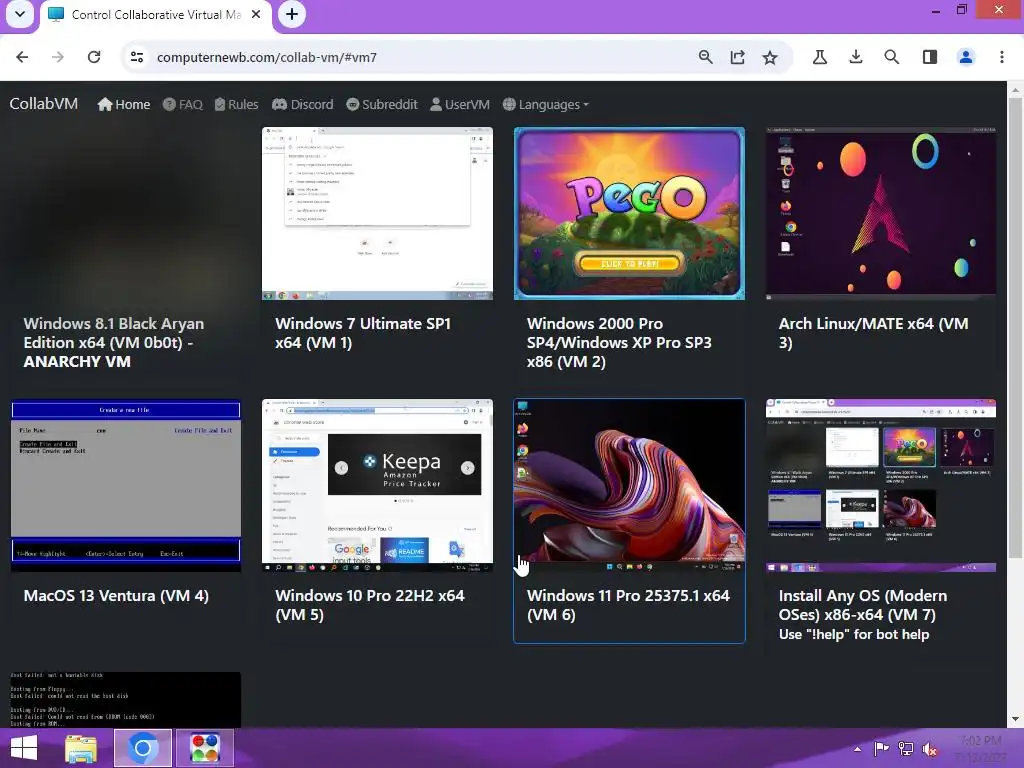Screen dimensions: 1024x768
Task: Open the UserVM nav link
Action: click(460, 104)
